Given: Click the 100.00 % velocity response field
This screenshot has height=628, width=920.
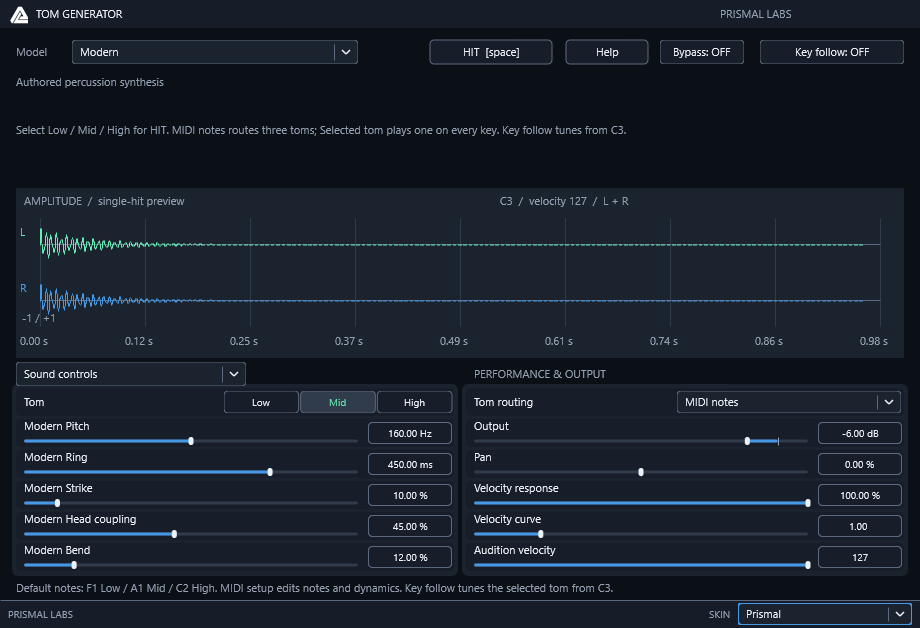Looking at the screenshot, I should pos(860,495).
